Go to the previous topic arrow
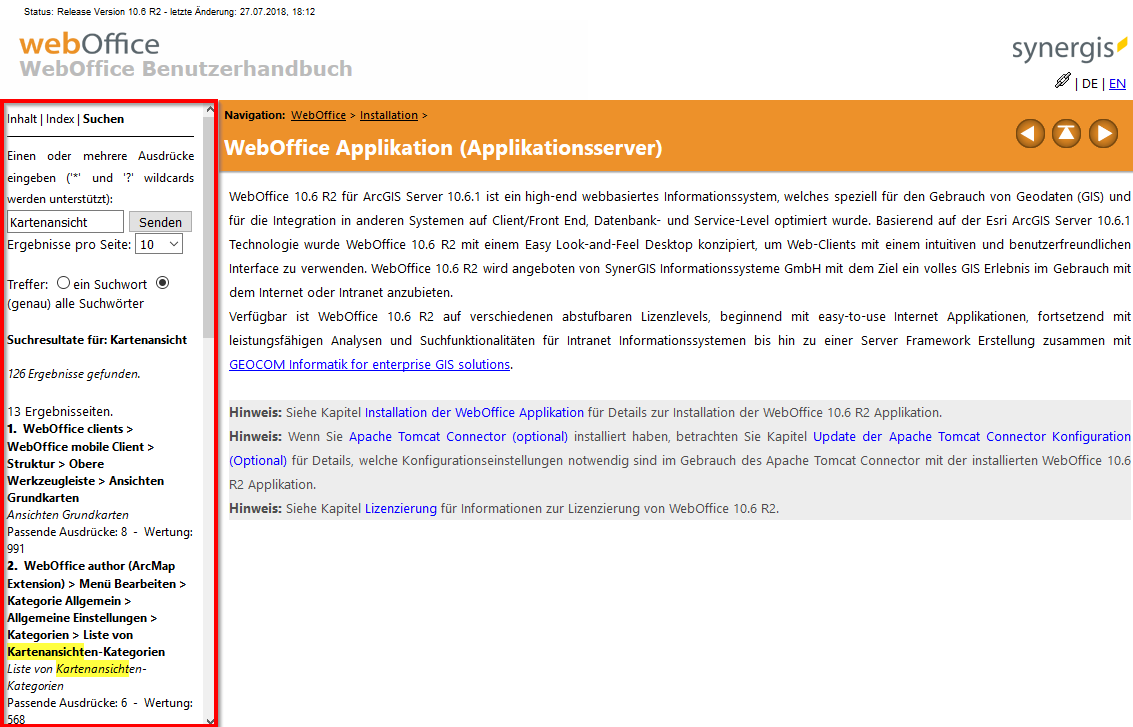Image resolution: width=1133 pixels, height=727 pixels. (x=1030, y=133)
